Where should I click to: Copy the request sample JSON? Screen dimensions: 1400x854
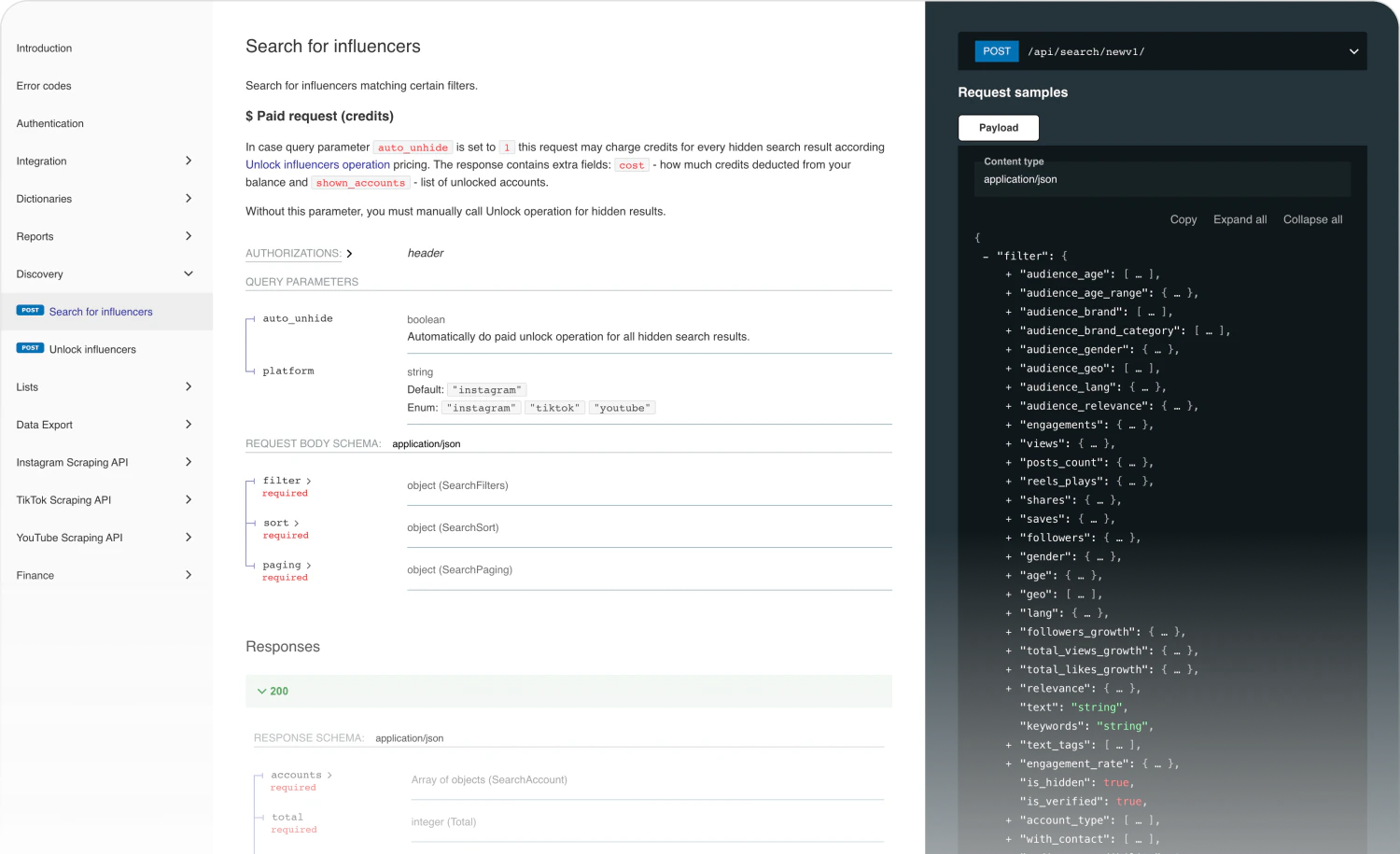tap(1183, 219)
